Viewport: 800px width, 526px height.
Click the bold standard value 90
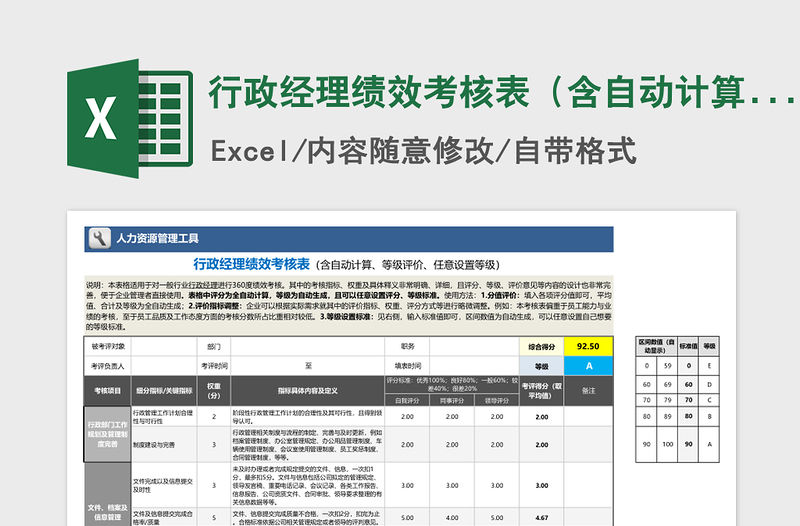click(688, 444)
